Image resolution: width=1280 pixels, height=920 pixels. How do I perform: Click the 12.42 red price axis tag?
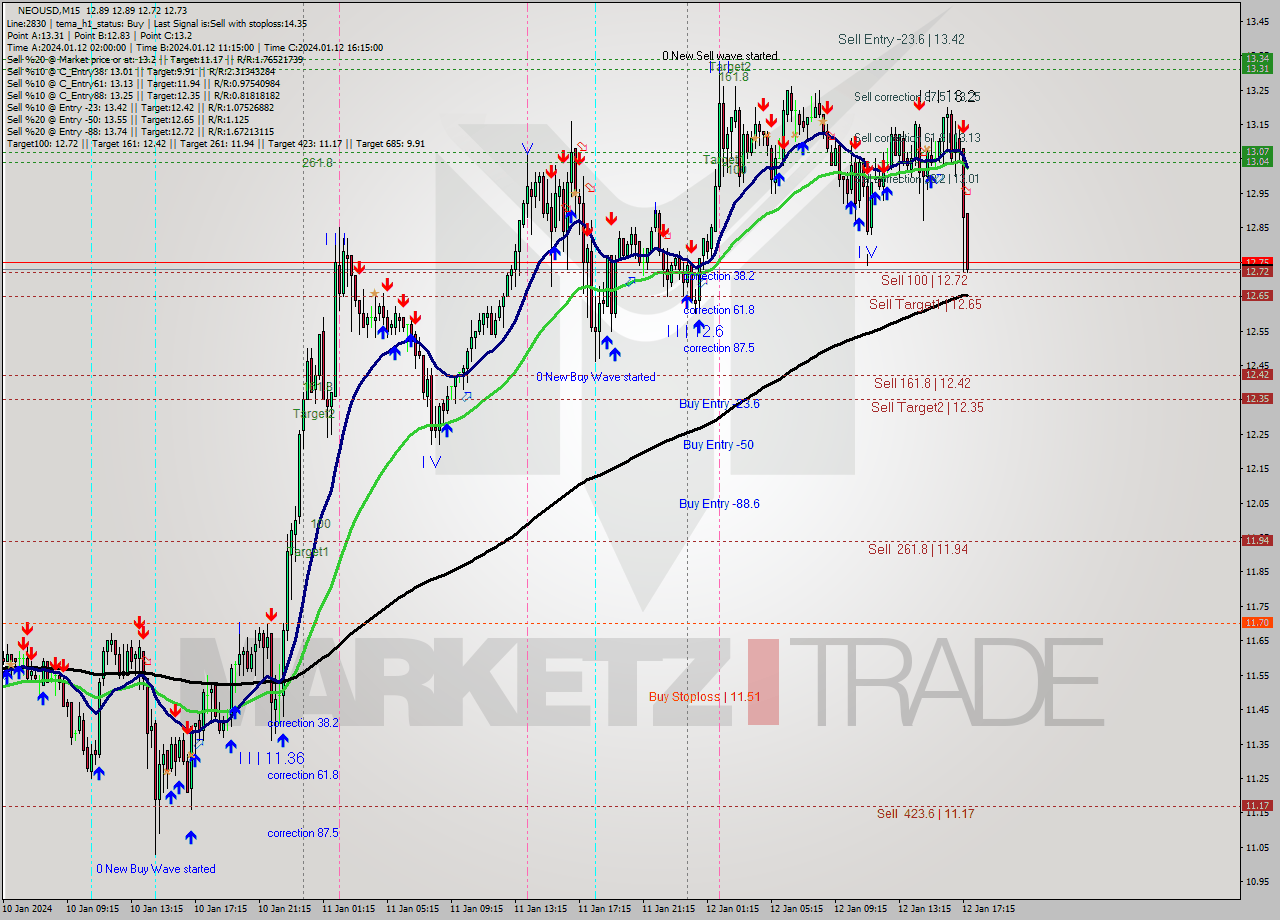coord(1257,374)
